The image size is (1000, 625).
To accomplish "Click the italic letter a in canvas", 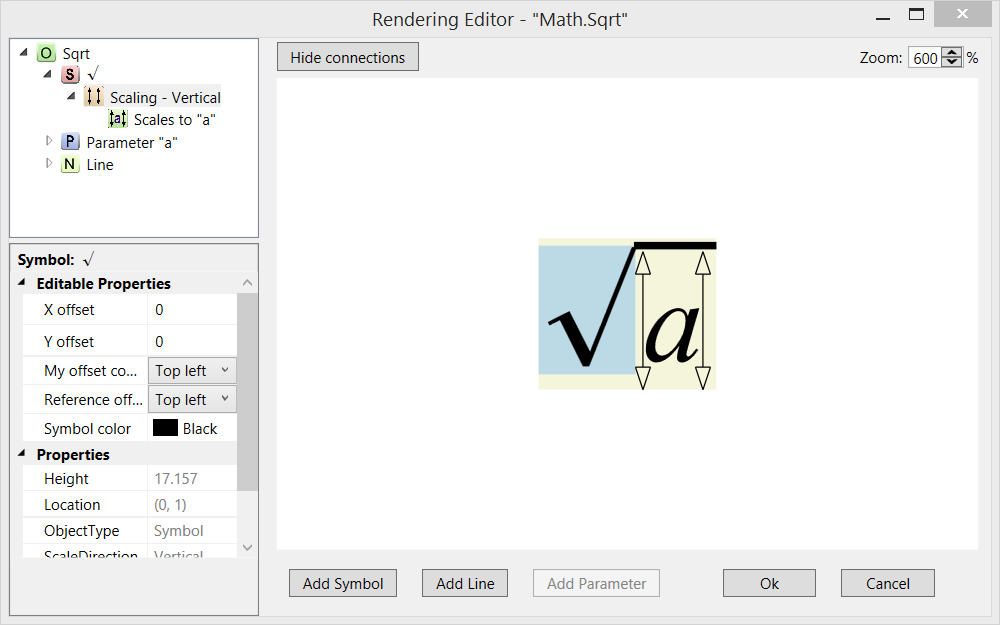I will pos(672,335).
